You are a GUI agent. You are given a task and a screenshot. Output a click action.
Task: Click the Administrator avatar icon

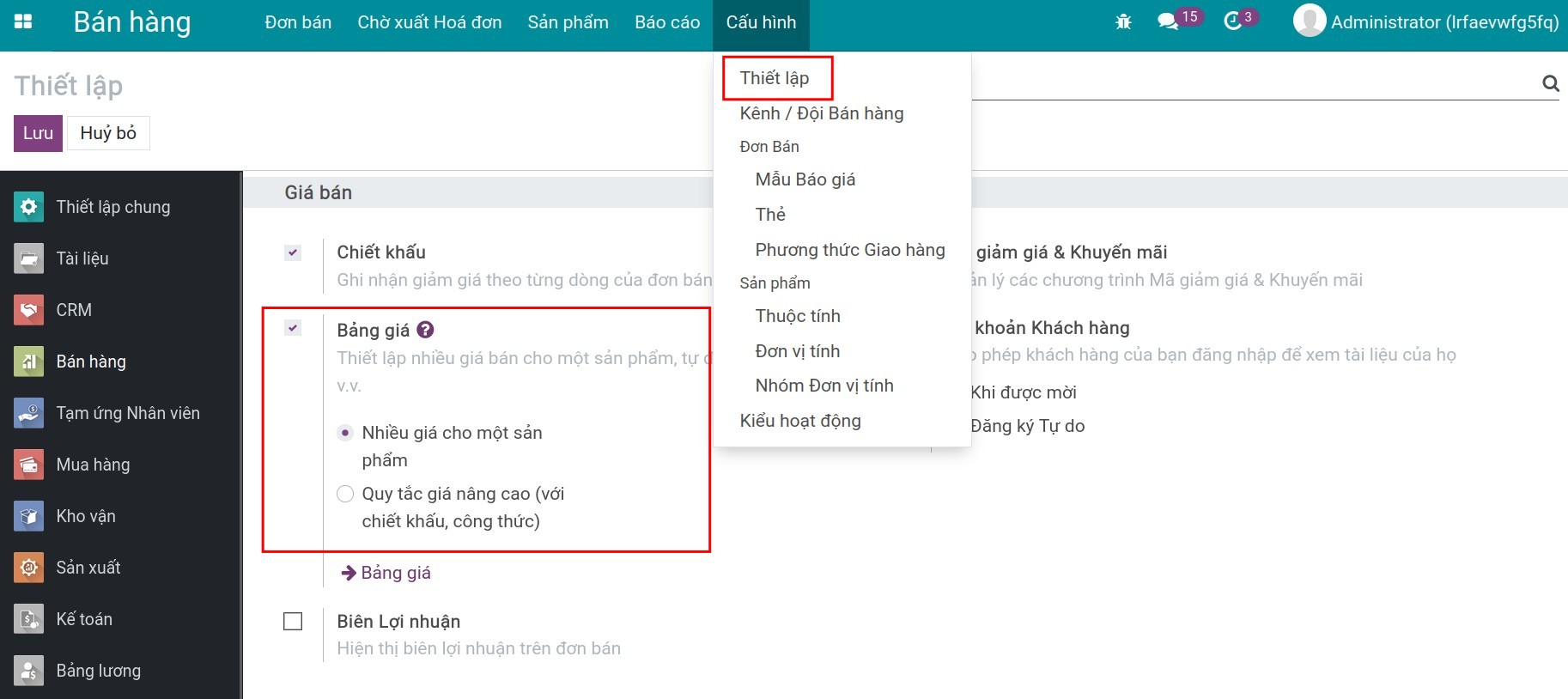pyautogui.click(x=1310, y=21)
